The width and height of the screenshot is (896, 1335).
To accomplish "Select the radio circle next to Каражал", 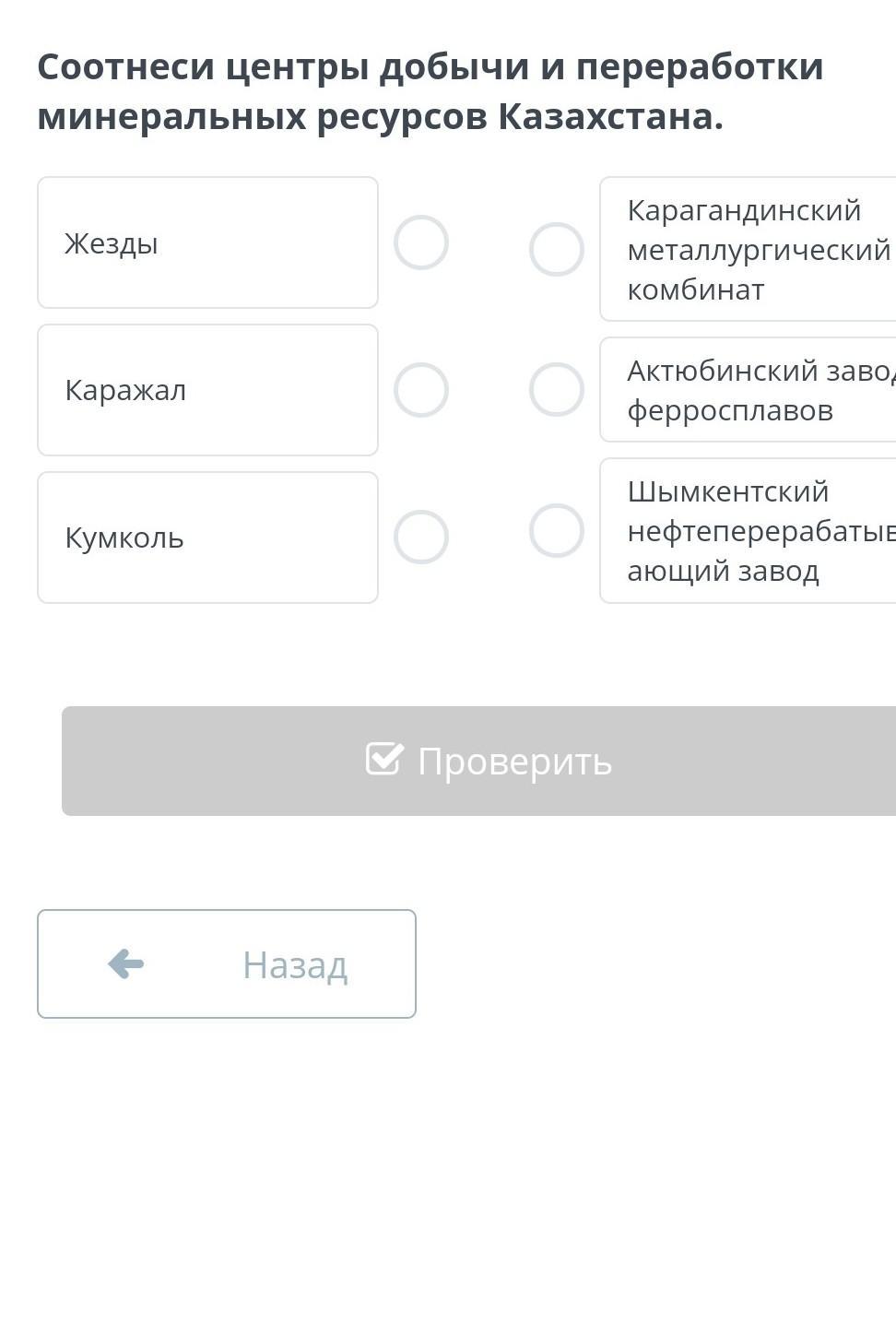I will click(x=421, y=390).
